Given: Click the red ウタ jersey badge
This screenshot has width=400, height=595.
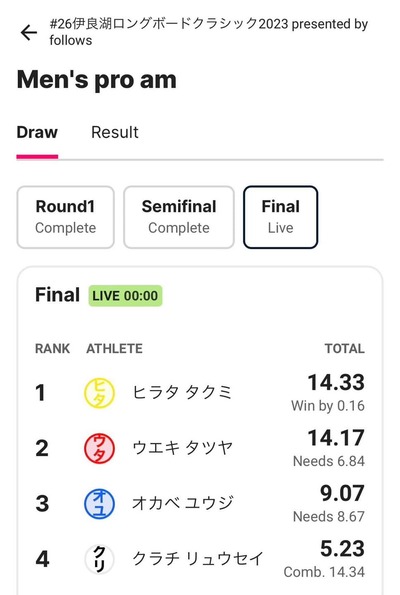Looking at the screenshot, I should [x=99, y=448].
